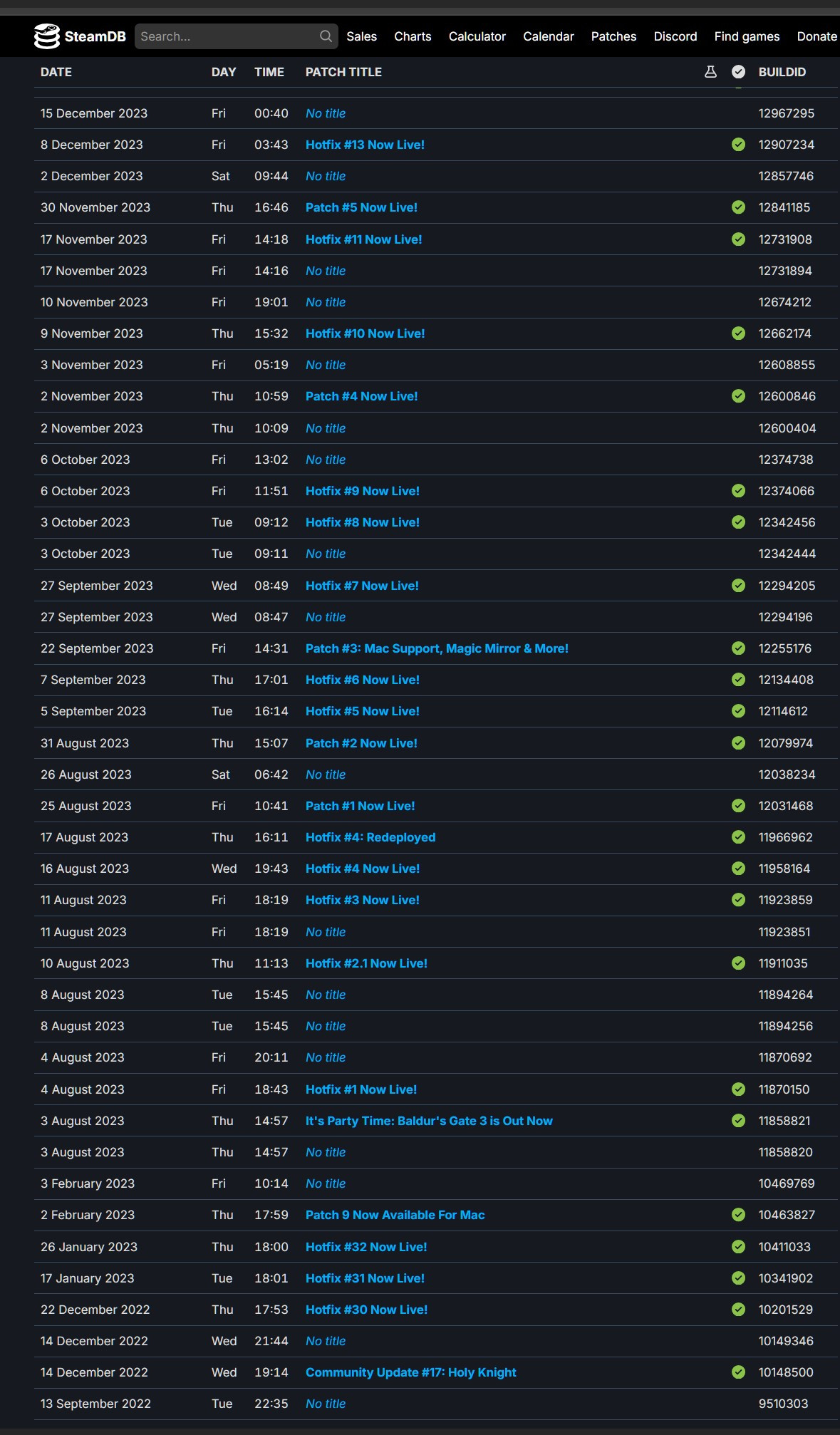Open the Charts page
The image size is (840, 1435).
(413, 36)
